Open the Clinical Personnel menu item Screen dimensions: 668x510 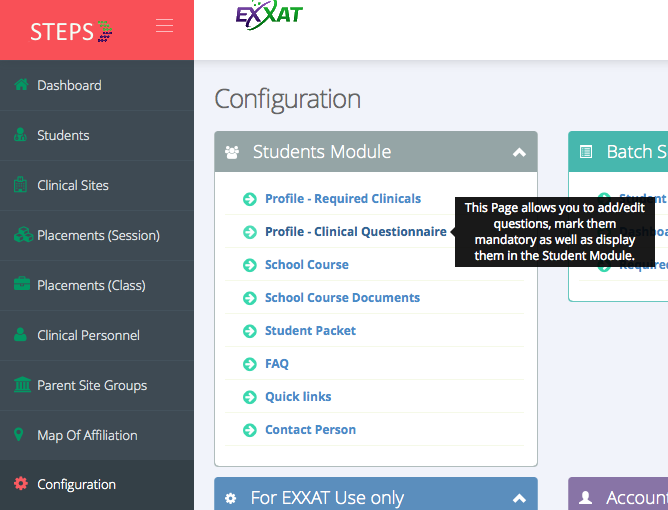(88, 335)
